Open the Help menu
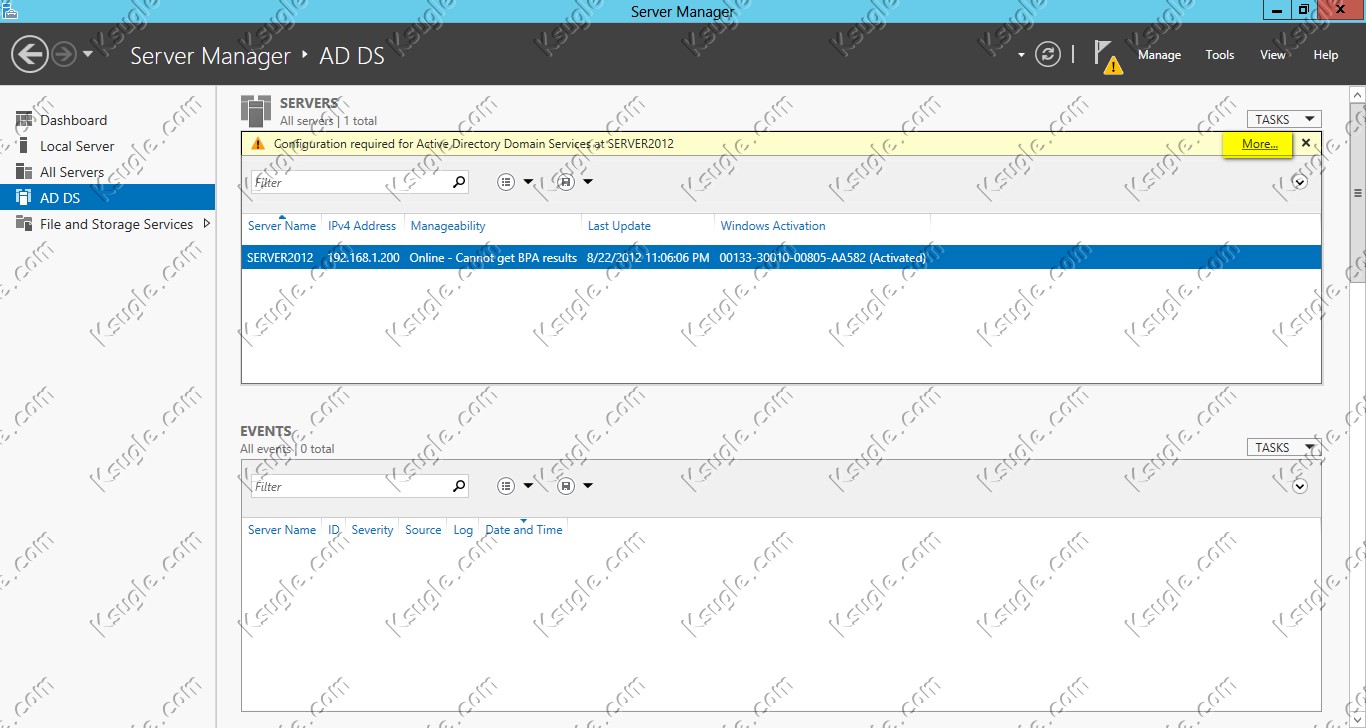 pos(1325,55)
